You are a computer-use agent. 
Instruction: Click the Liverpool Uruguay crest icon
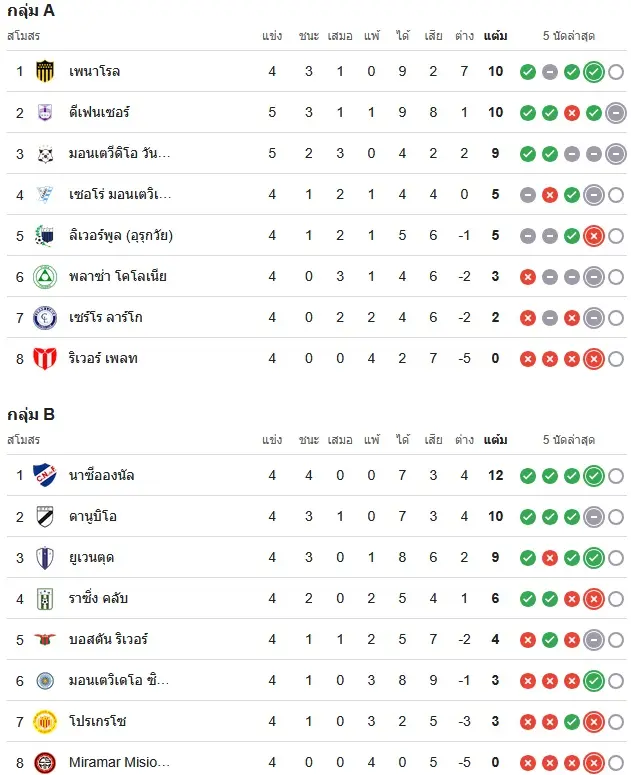click(x=45, y=235)
